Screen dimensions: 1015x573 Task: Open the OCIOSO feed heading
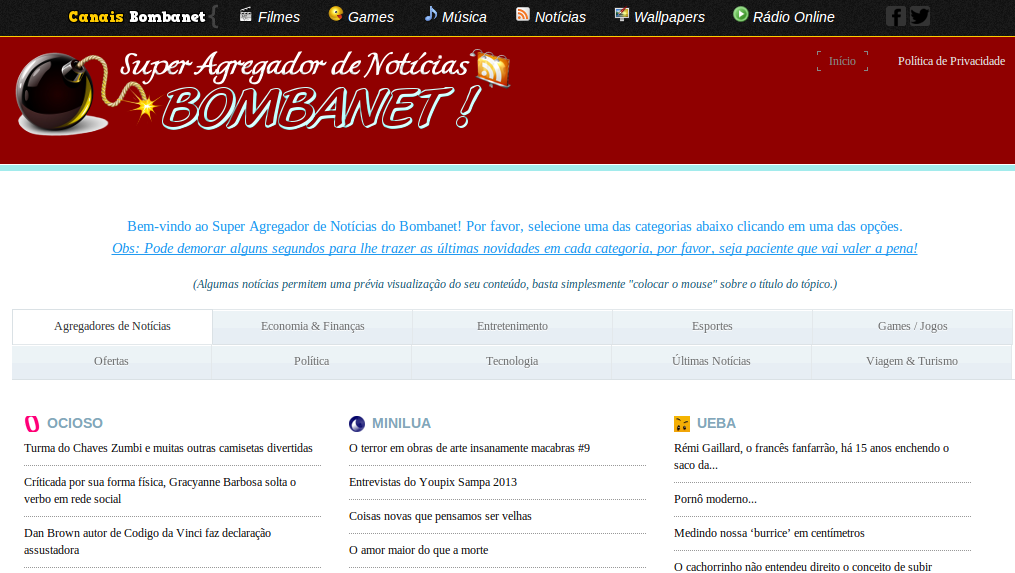coord(74,423)
